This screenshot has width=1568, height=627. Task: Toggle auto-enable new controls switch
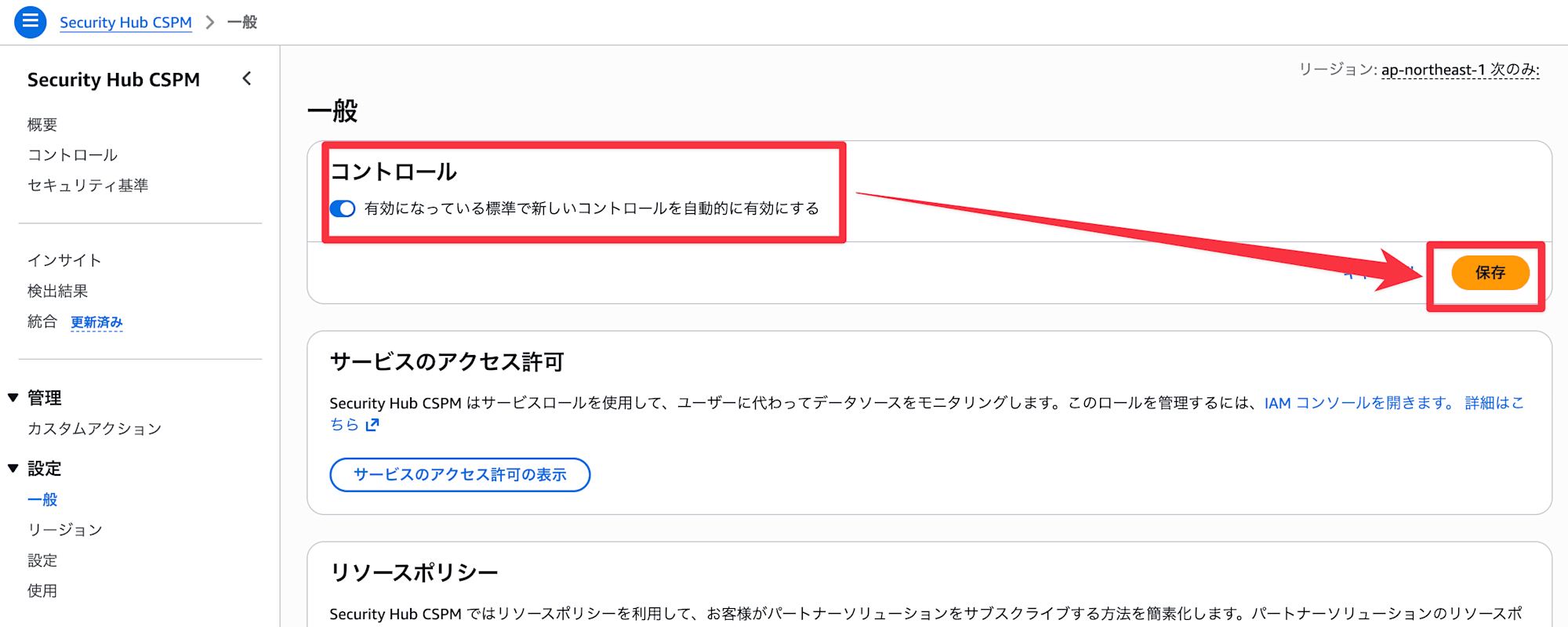(343, 208)
